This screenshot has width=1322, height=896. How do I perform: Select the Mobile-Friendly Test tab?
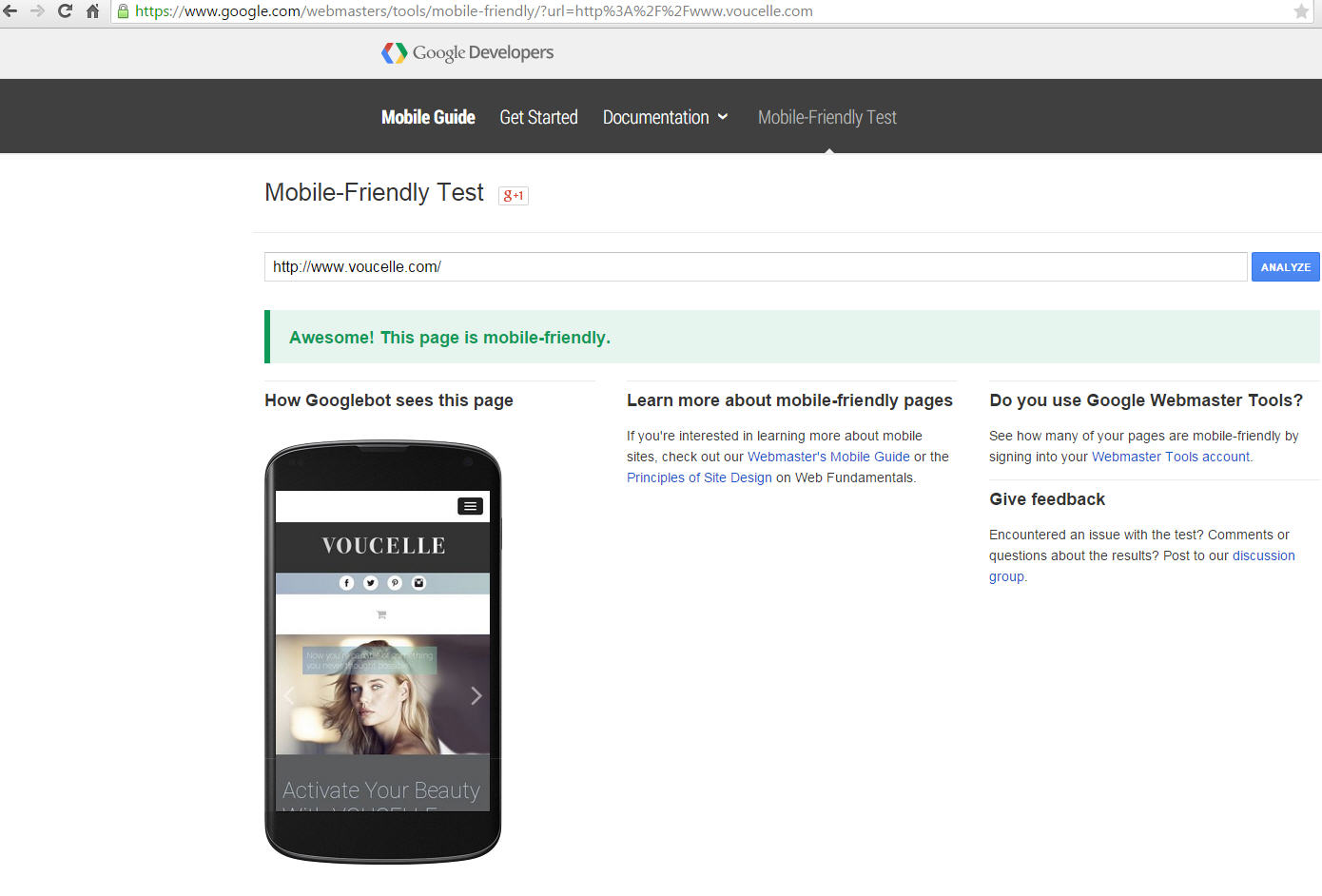pos(827,117)
